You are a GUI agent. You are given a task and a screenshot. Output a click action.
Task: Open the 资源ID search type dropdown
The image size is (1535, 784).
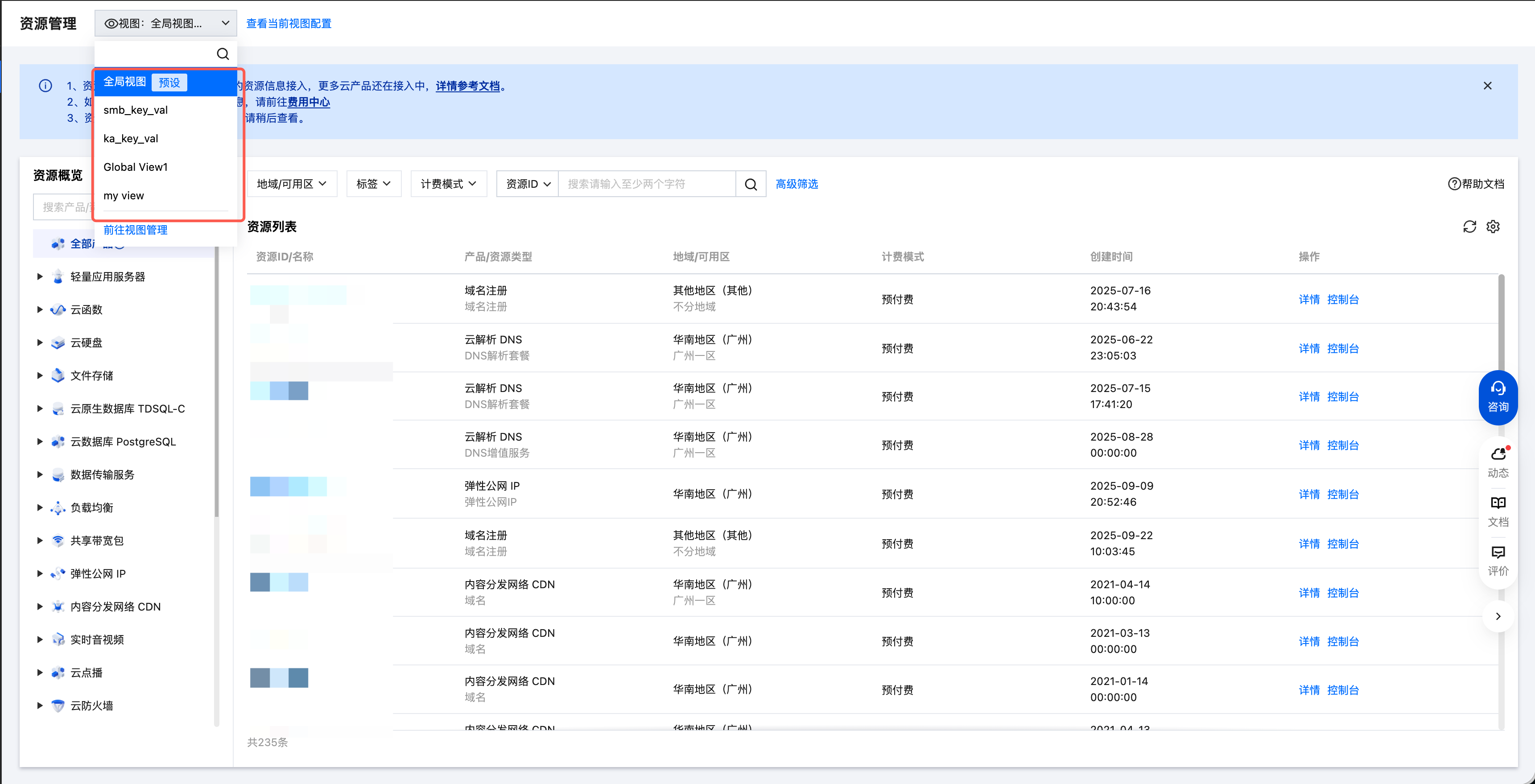pyautogui.click(x=528, y=184)
